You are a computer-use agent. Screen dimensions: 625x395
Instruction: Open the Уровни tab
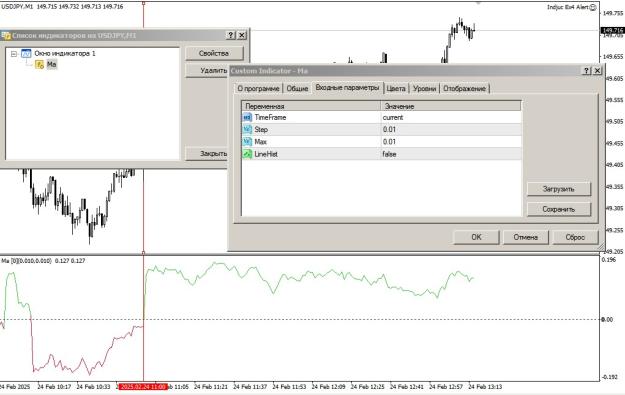pyautogui.click(x=425, y=88)
